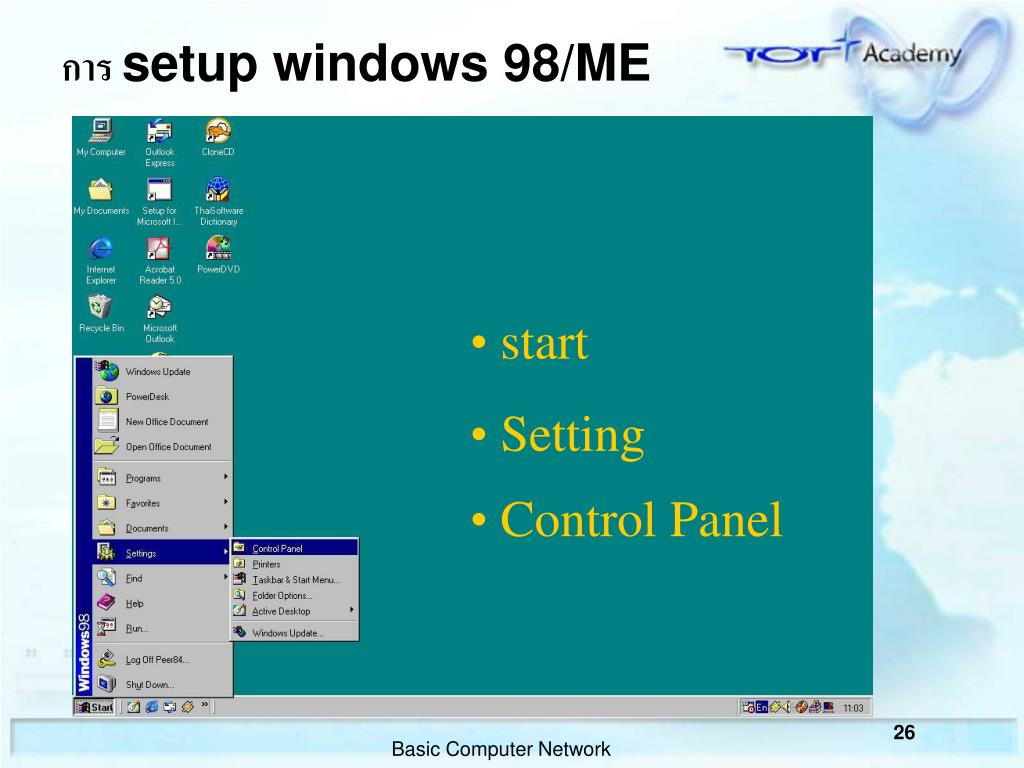Click the Run... window icon

click(x=106, y=628)
